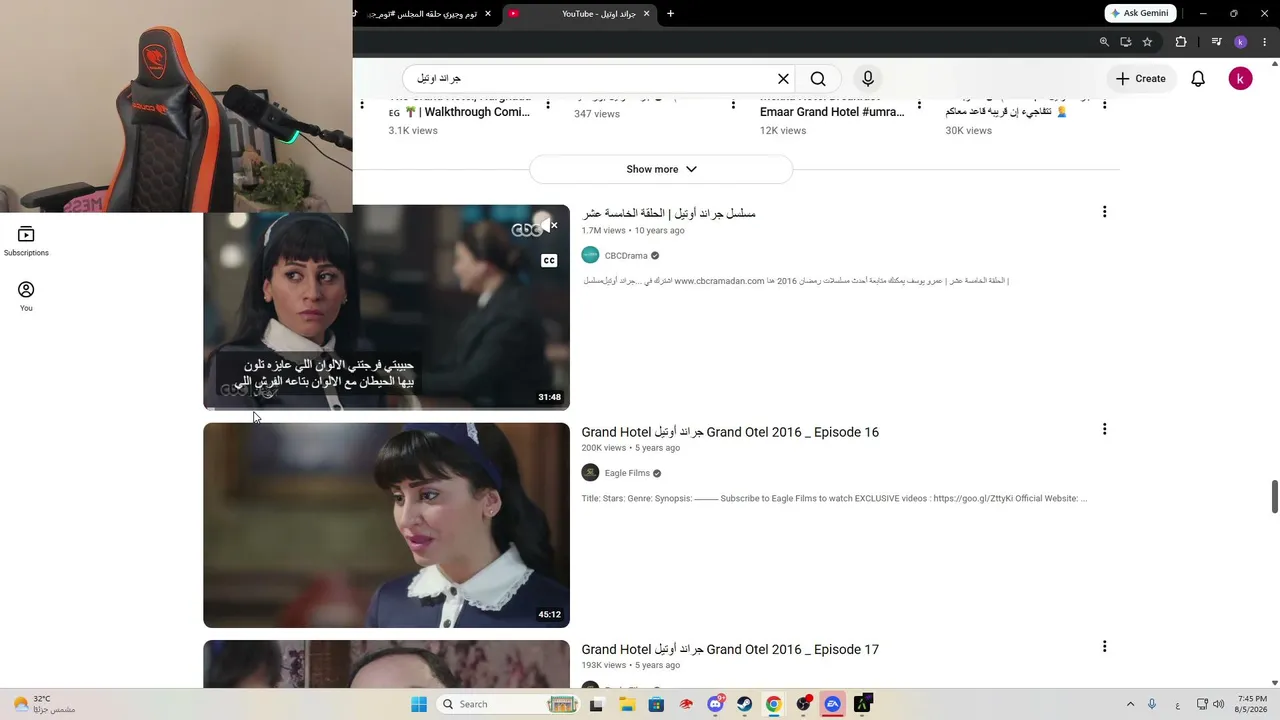The height and width of the screenshot is (720, 1280).
Task: Open Grand Otel 2016 Episode 16 title
Action: coord(730,432)
